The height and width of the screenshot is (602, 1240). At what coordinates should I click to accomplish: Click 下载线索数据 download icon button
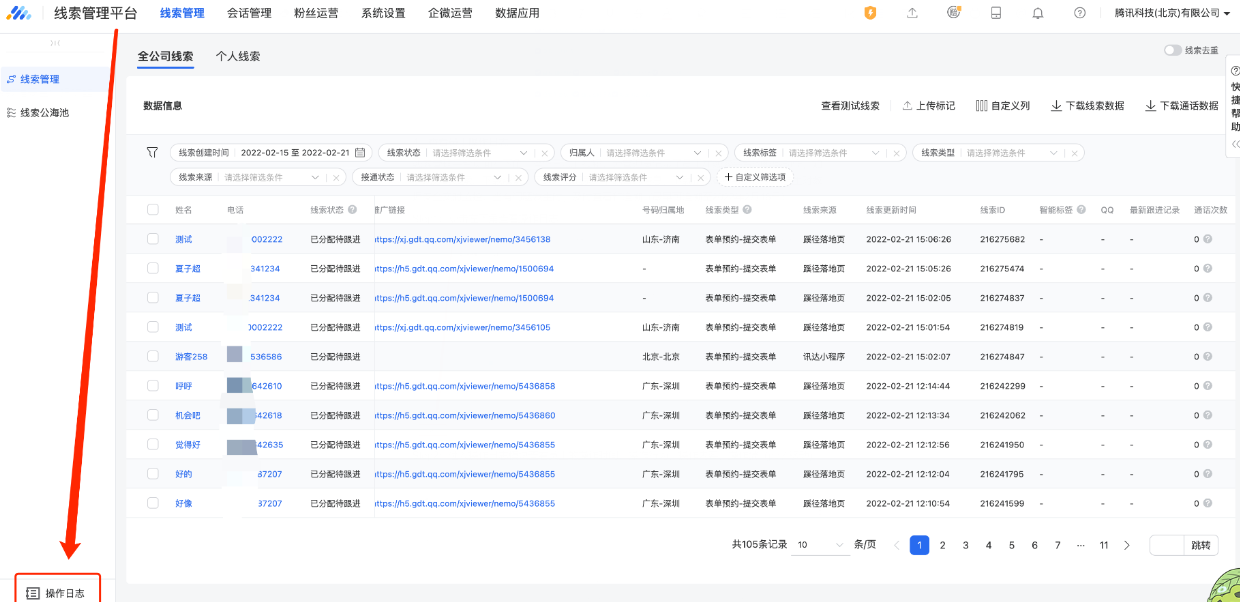tap(1087, 106)
